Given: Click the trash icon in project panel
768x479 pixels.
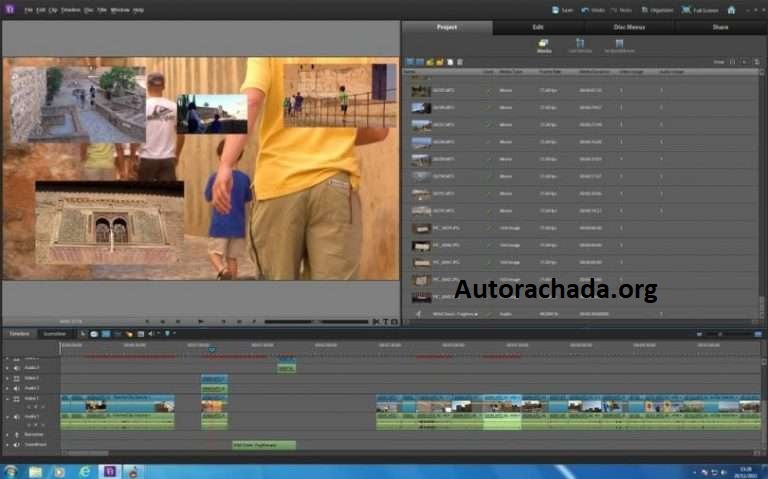Looking at the screenshot, I should 459,62.
